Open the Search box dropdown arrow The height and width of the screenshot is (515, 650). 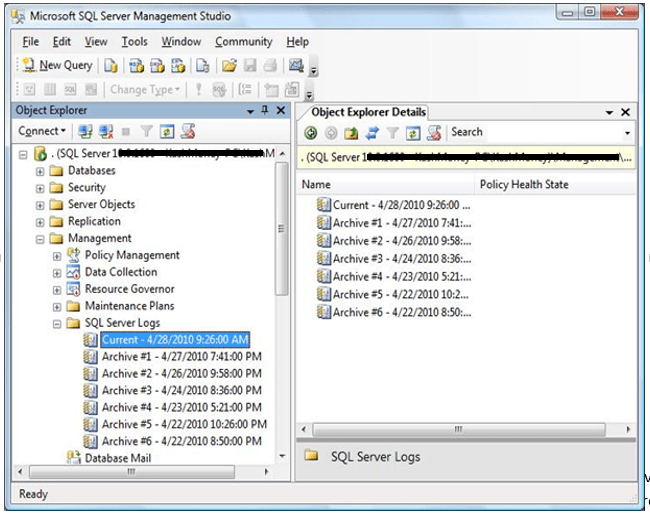click(628, 133)
